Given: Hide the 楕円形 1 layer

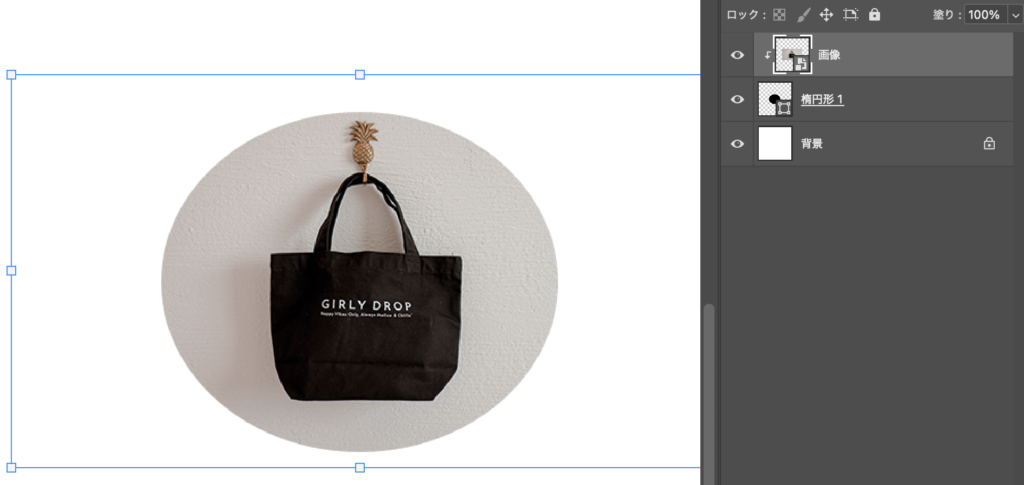Looking at the screenshot, I should (x=737, y=99).
